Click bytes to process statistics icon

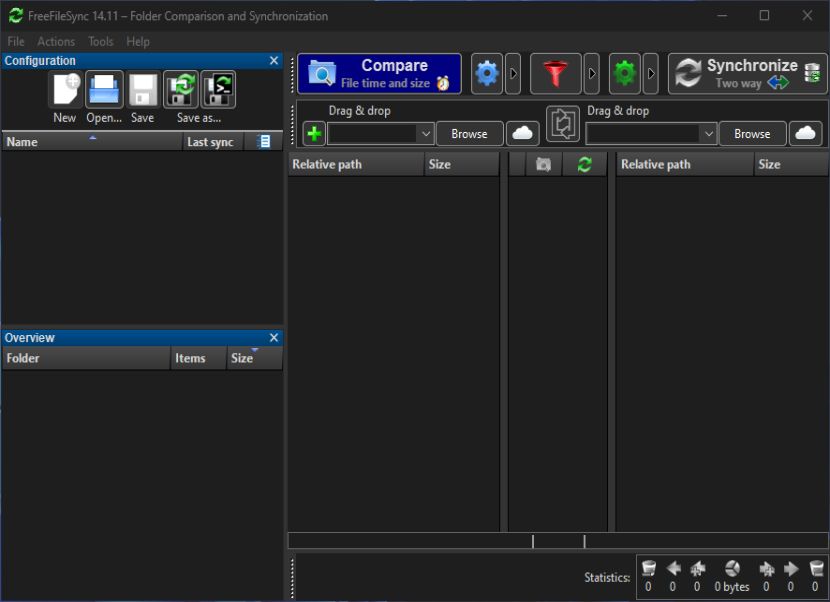tap(732, 569)
